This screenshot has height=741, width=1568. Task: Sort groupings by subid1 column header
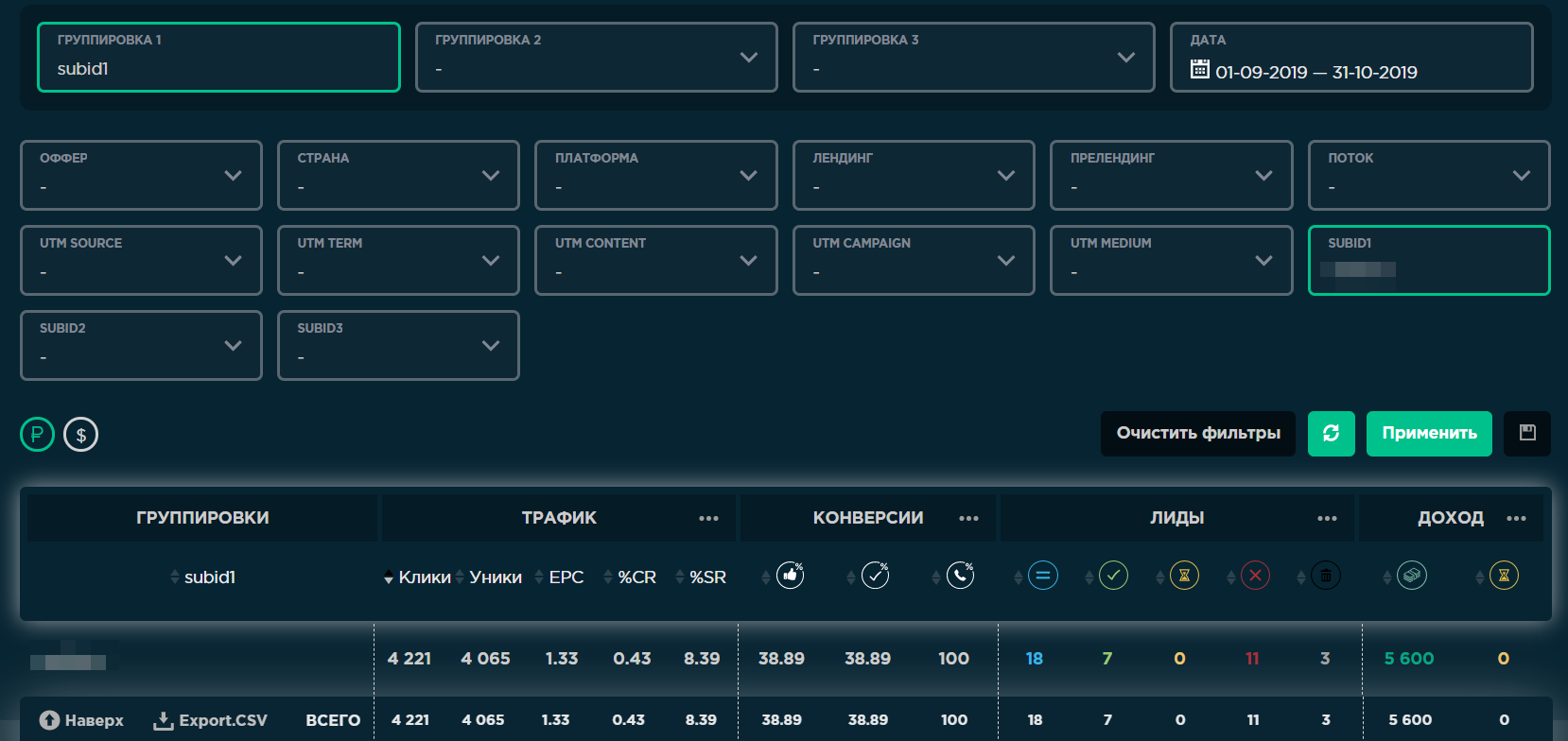pos(202,577)
